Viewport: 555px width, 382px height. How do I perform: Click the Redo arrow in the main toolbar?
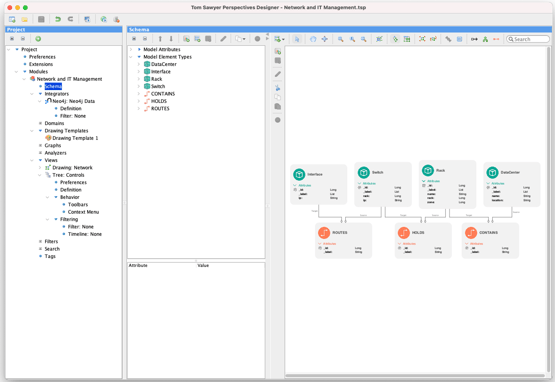pos(70,19)
